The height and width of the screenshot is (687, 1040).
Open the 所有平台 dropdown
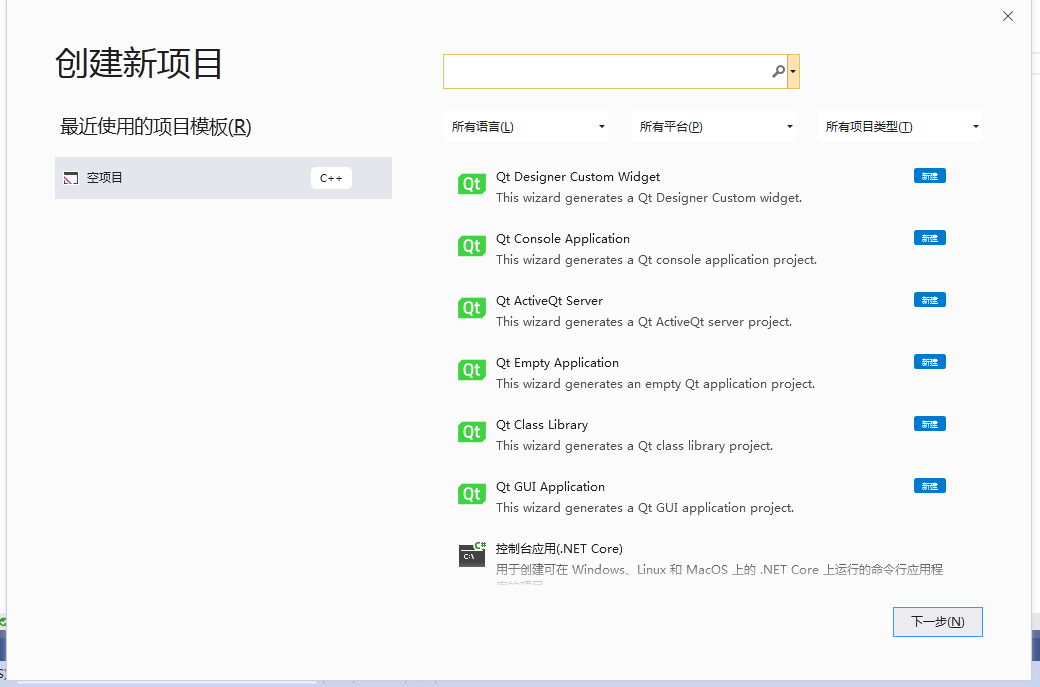click(x=714, y=126)
